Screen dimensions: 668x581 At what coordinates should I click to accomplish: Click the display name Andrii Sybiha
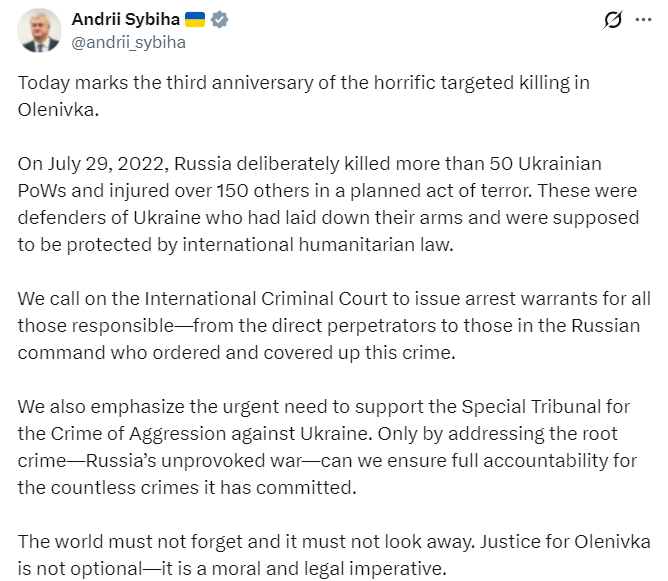tap(124, 20)
